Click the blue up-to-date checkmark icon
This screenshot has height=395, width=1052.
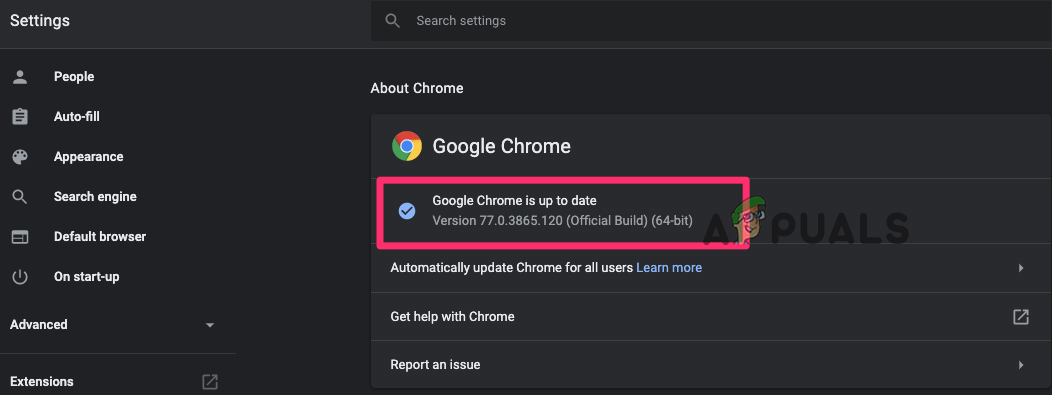point(407,211)
